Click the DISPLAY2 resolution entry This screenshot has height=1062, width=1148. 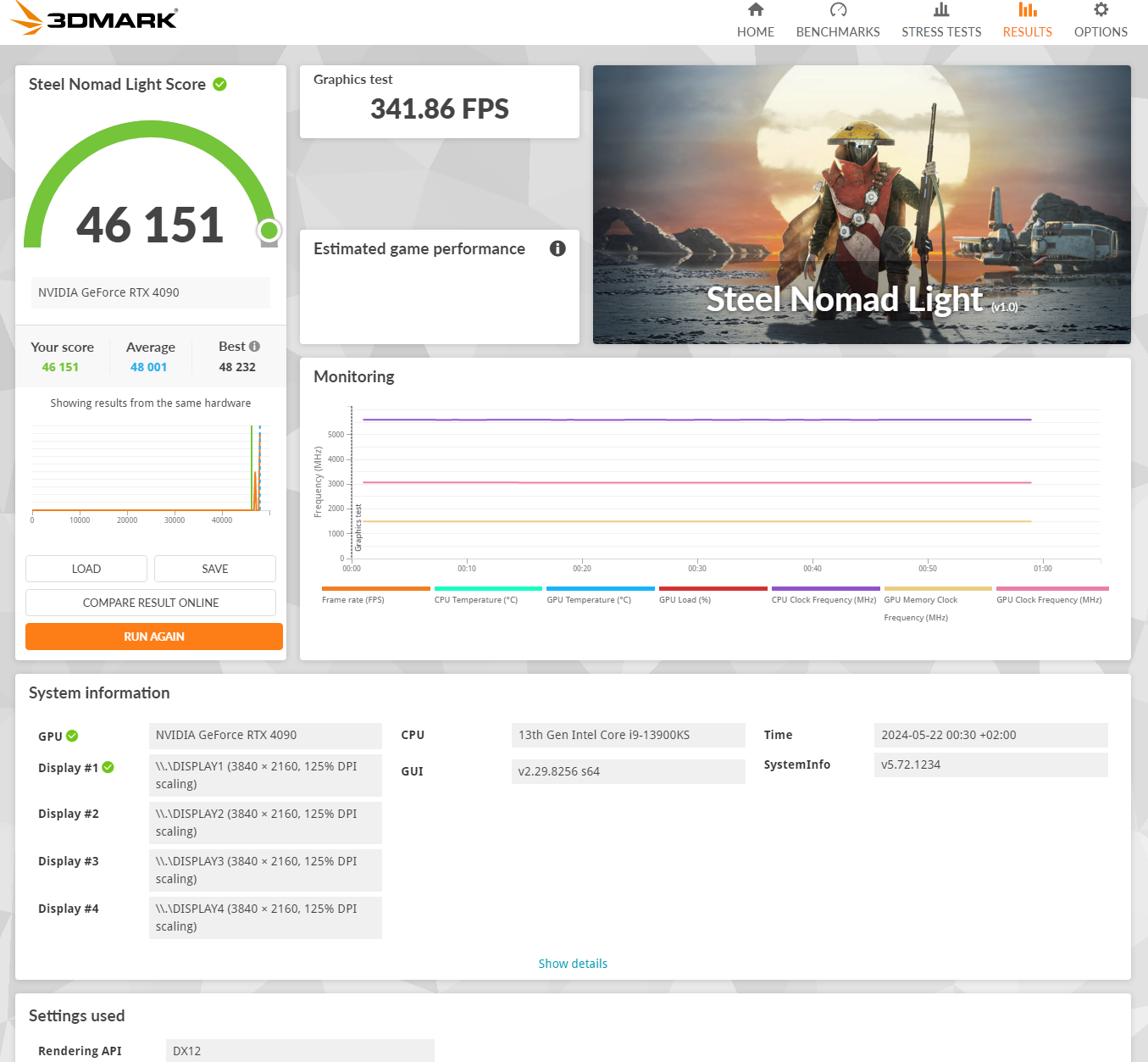265,822
